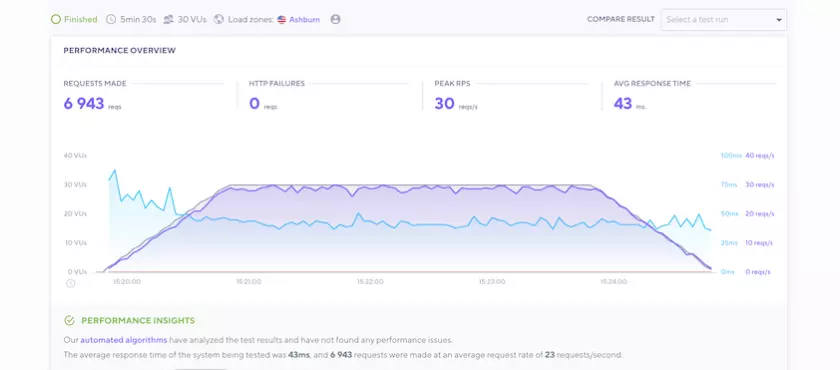This screenshot has width=840, height=370.
Task: Click the virtual users icon beside 30 VUs
Action: [168, 19]
